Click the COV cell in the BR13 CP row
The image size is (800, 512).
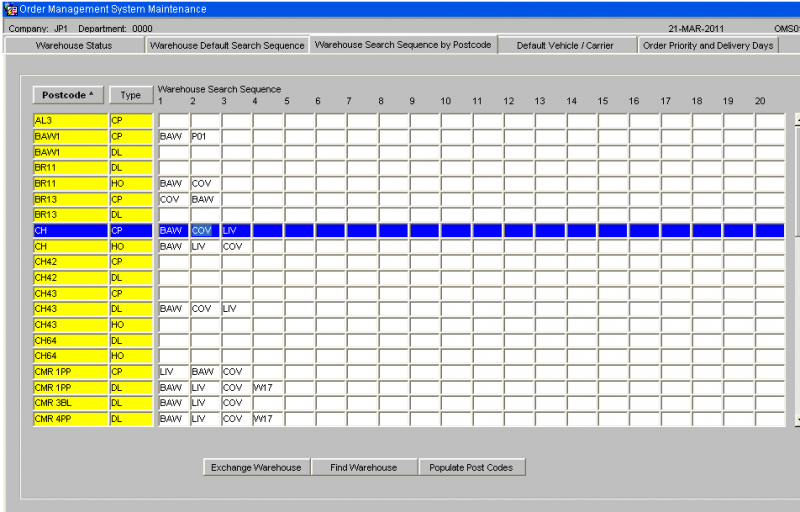tap(173, 199)
